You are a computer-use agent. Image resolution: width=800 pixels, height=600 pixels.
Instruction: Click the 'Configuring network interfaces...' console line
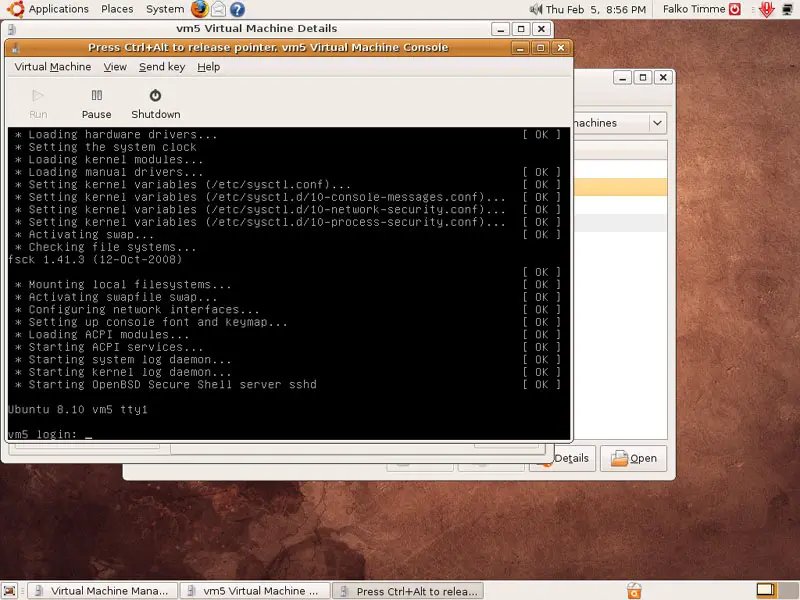(x=144, y=309)
